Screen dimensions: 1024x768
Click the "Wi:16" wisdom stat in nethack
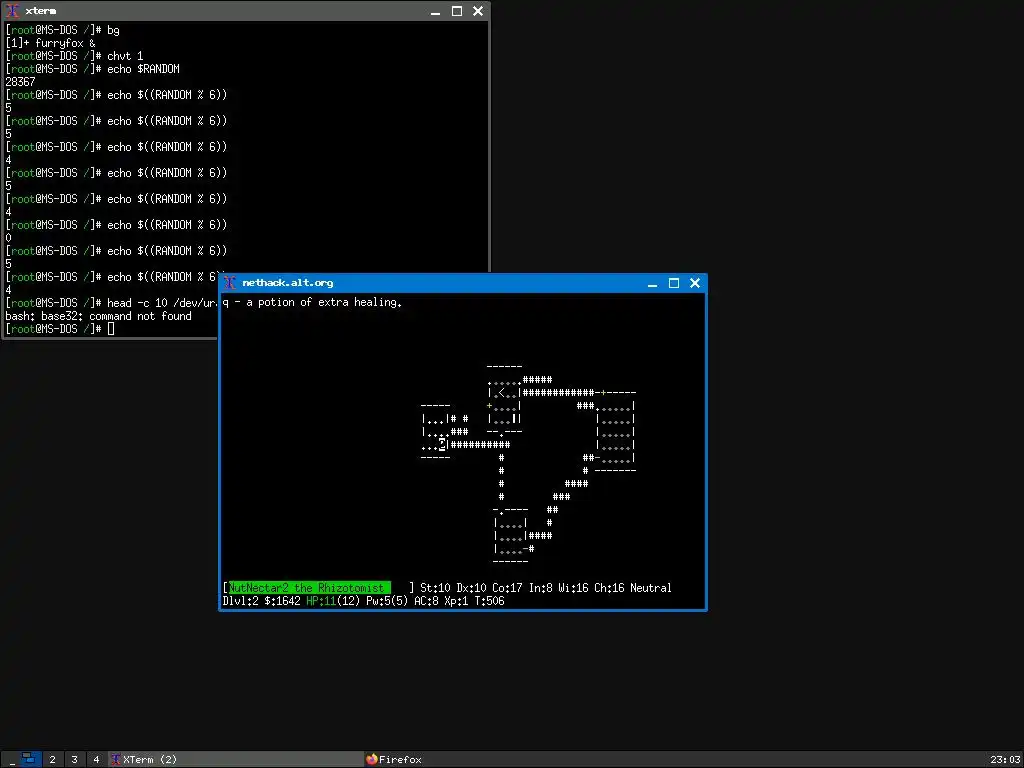(573, 588)
